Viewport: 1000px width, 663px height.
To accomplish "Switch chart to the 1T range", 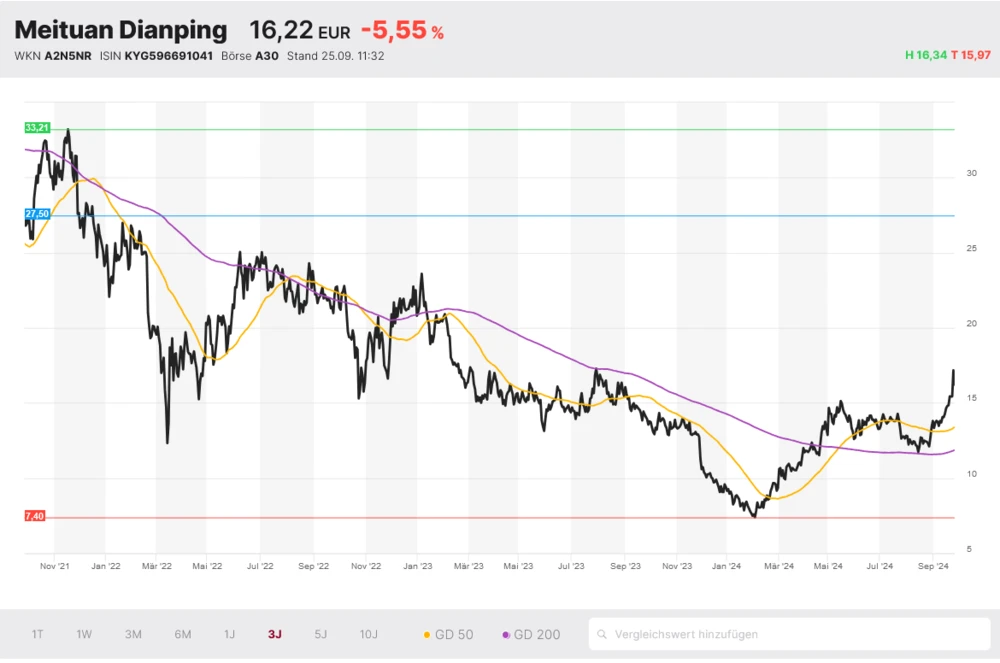I will click(x=37, y=634).
